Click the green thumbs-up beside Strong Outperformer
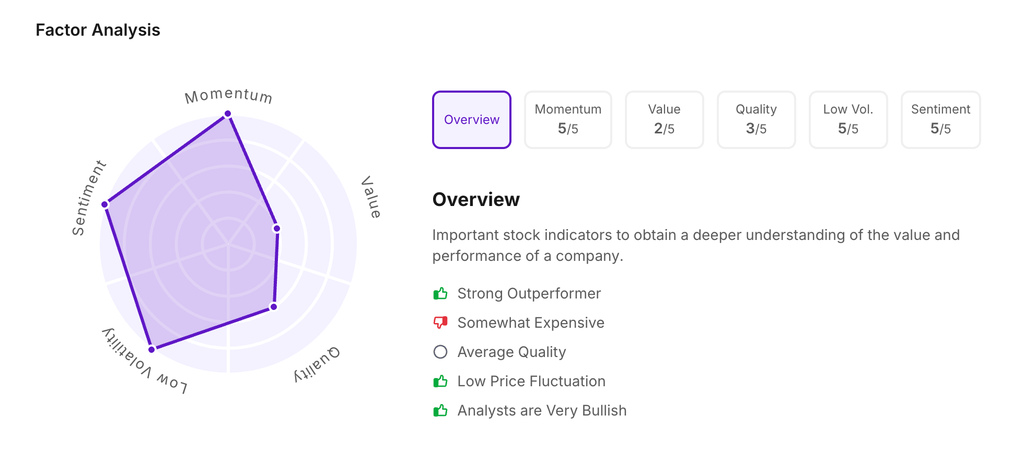Image resolution: width=1024 pixels, height=458 pixels. pos(440,294)
